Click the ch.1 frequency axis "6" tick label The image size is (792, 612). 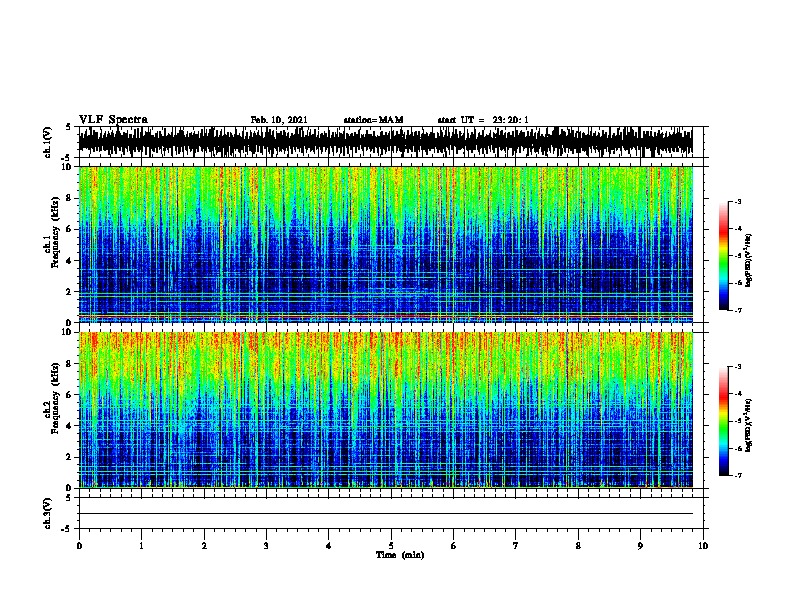click(x=69, y=230)
